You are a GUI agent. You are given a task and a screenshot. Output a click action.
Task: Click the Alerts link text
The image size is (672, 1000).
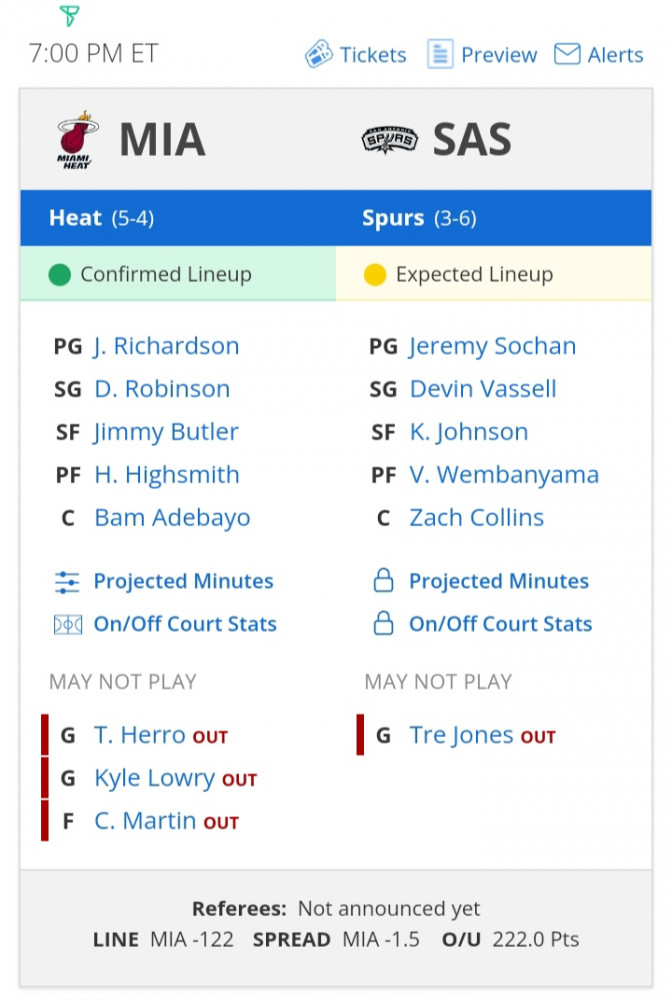point(615,55)
